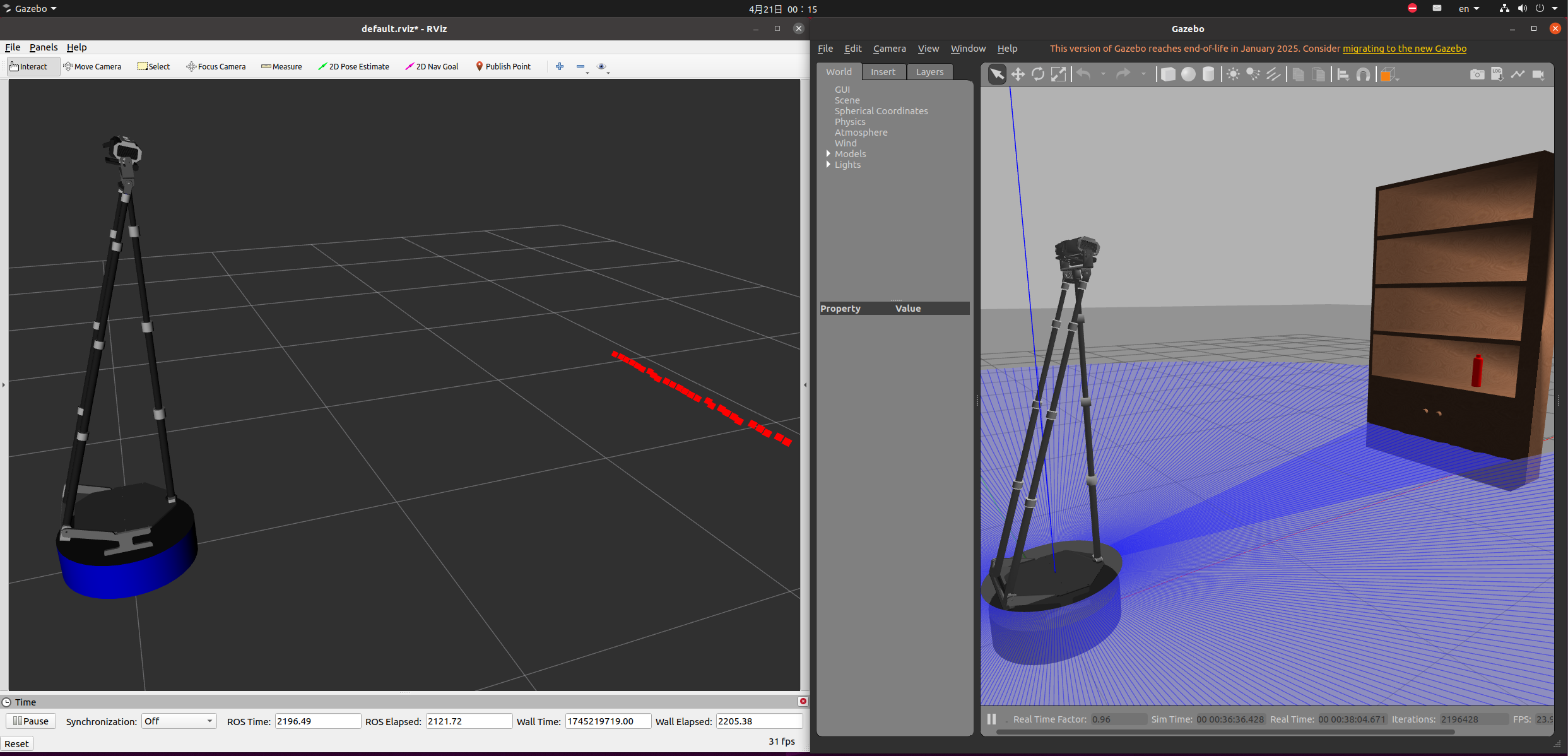This screenshot has height=756, width=1568.
Task: Expand the Models tree node
Action: (828, 153)
